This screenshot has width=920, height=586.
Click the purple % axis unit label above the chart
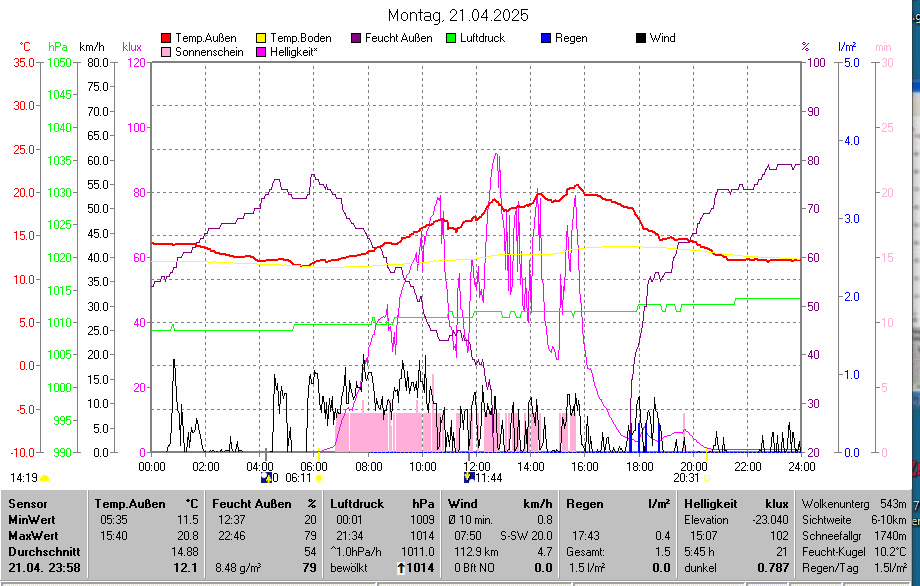[805, 47]
